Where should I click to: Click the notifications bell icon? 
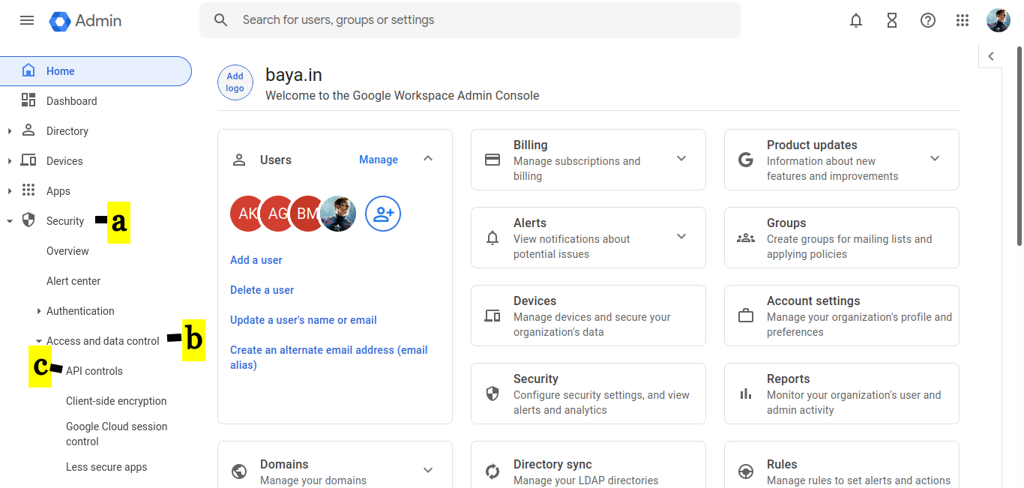(856, 20)
